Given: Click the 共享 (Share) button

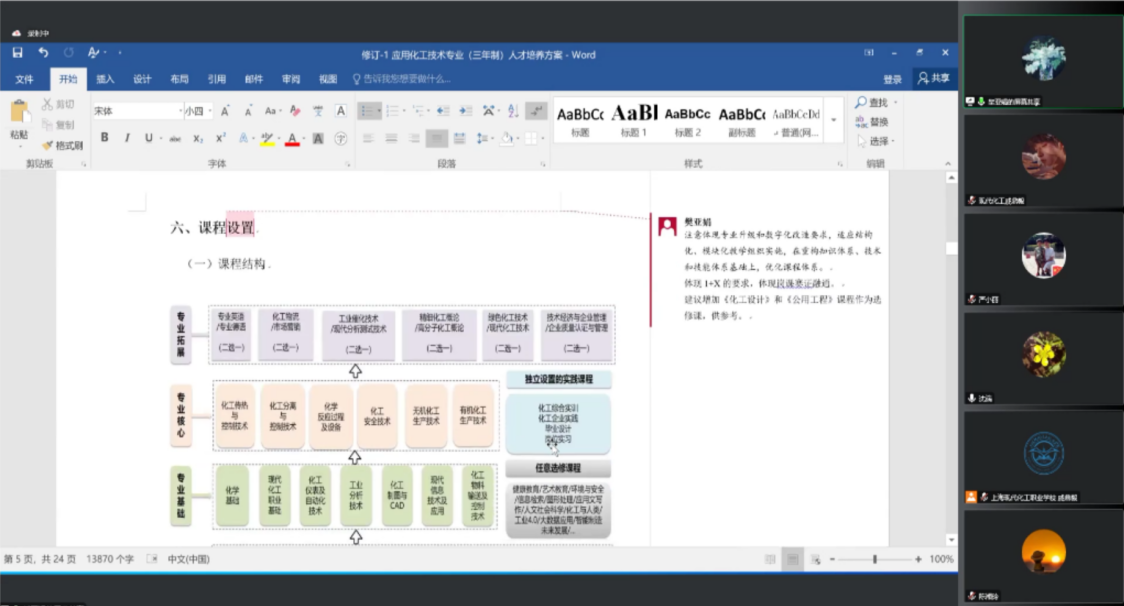Looking at the screenshot, I should [934, 78].
